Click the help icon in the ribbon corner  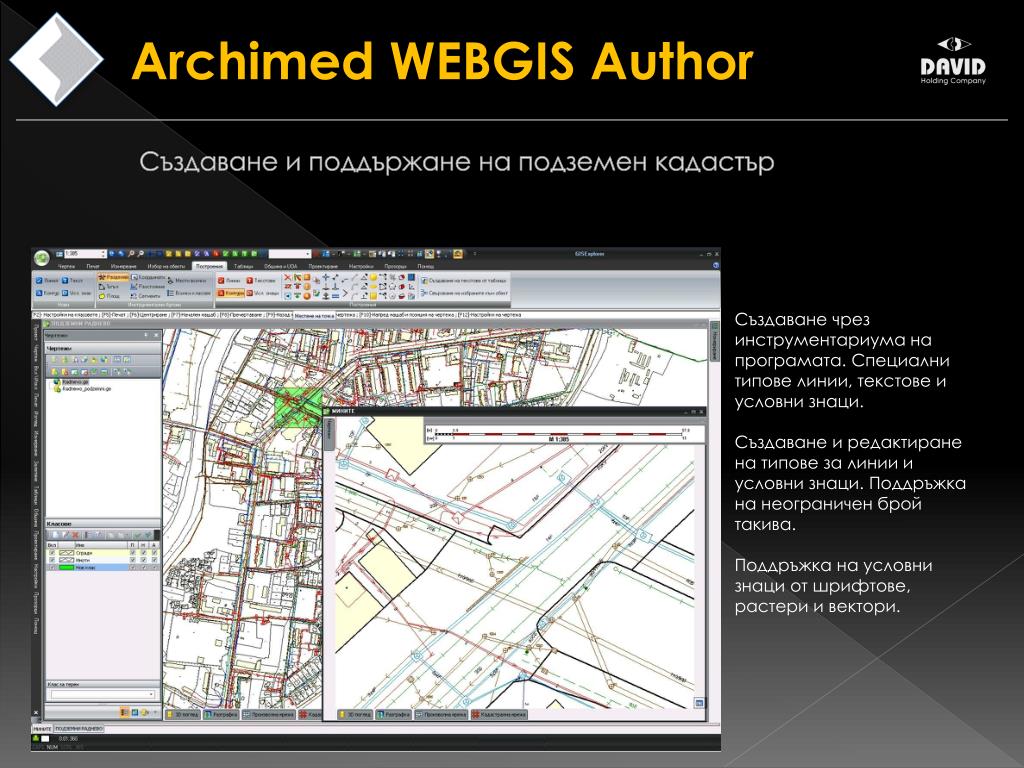click(716, 265)
